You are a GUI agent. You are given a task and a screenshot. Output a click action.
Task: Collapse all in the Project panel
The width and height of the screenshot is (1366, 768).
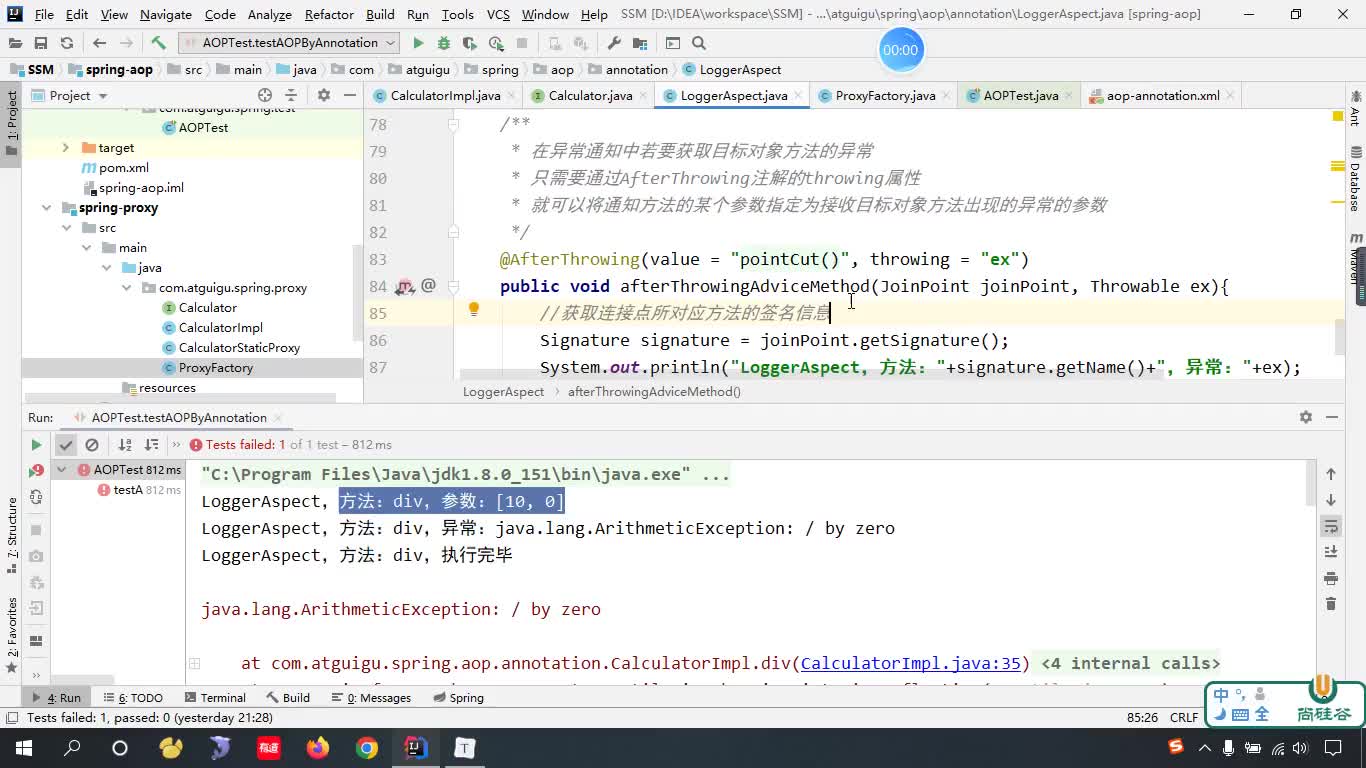pos(291,95)
